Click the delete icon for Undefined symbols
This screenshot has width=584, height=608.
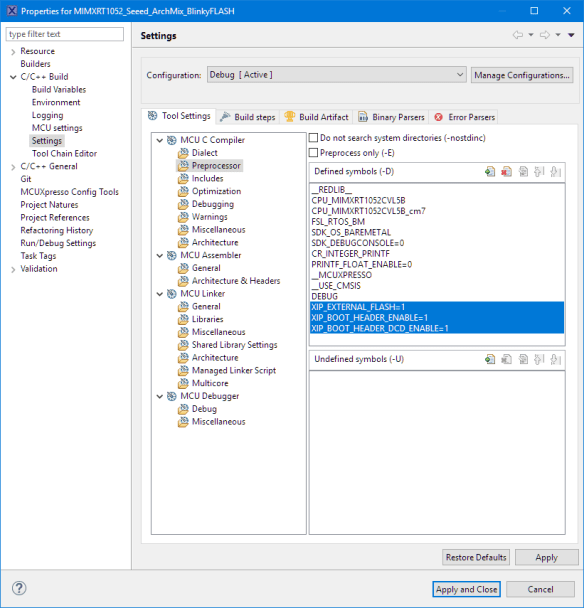click(x=506, y=359)
